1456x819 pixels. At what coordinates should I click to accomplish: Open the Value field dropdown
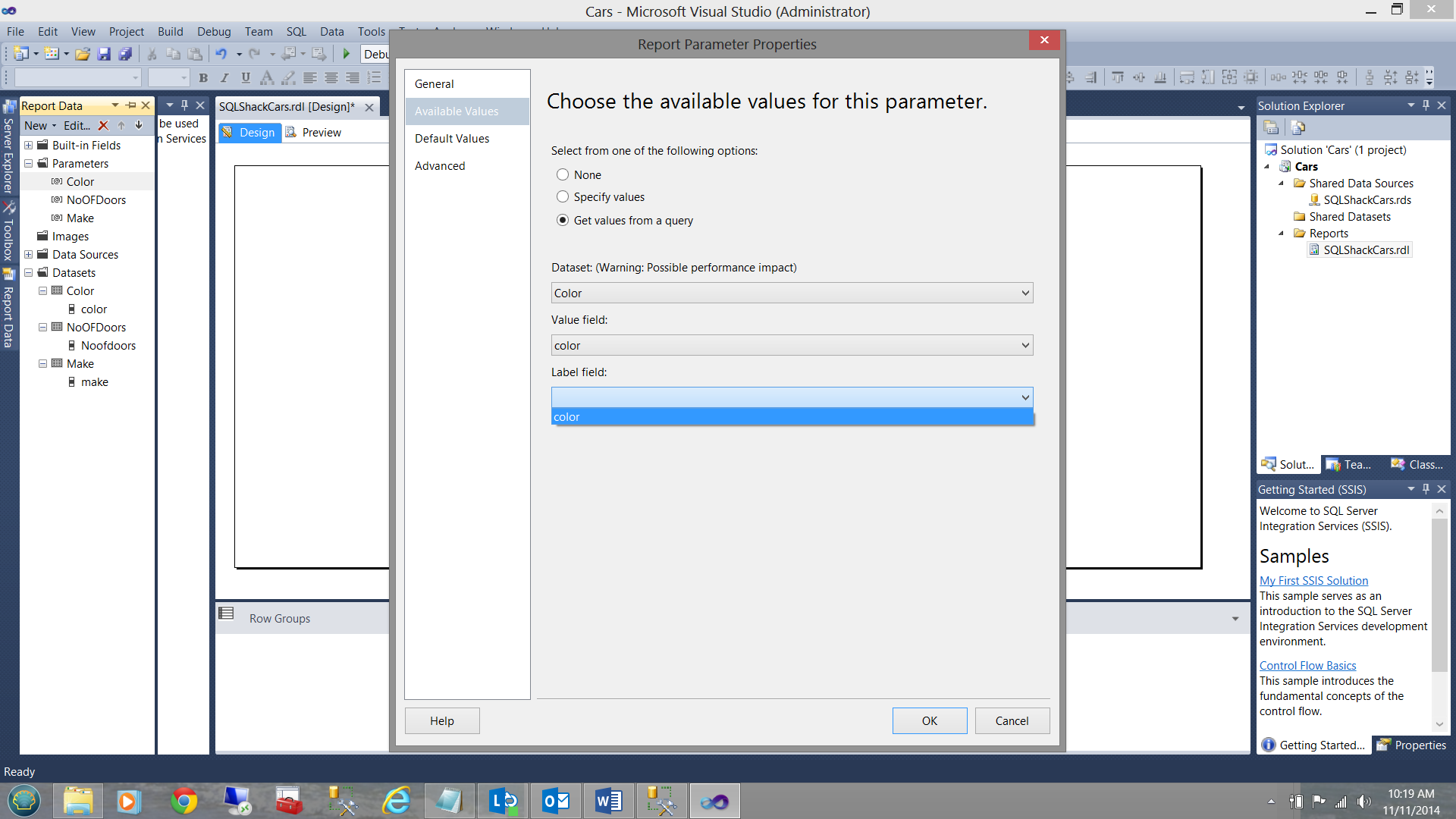792,346
